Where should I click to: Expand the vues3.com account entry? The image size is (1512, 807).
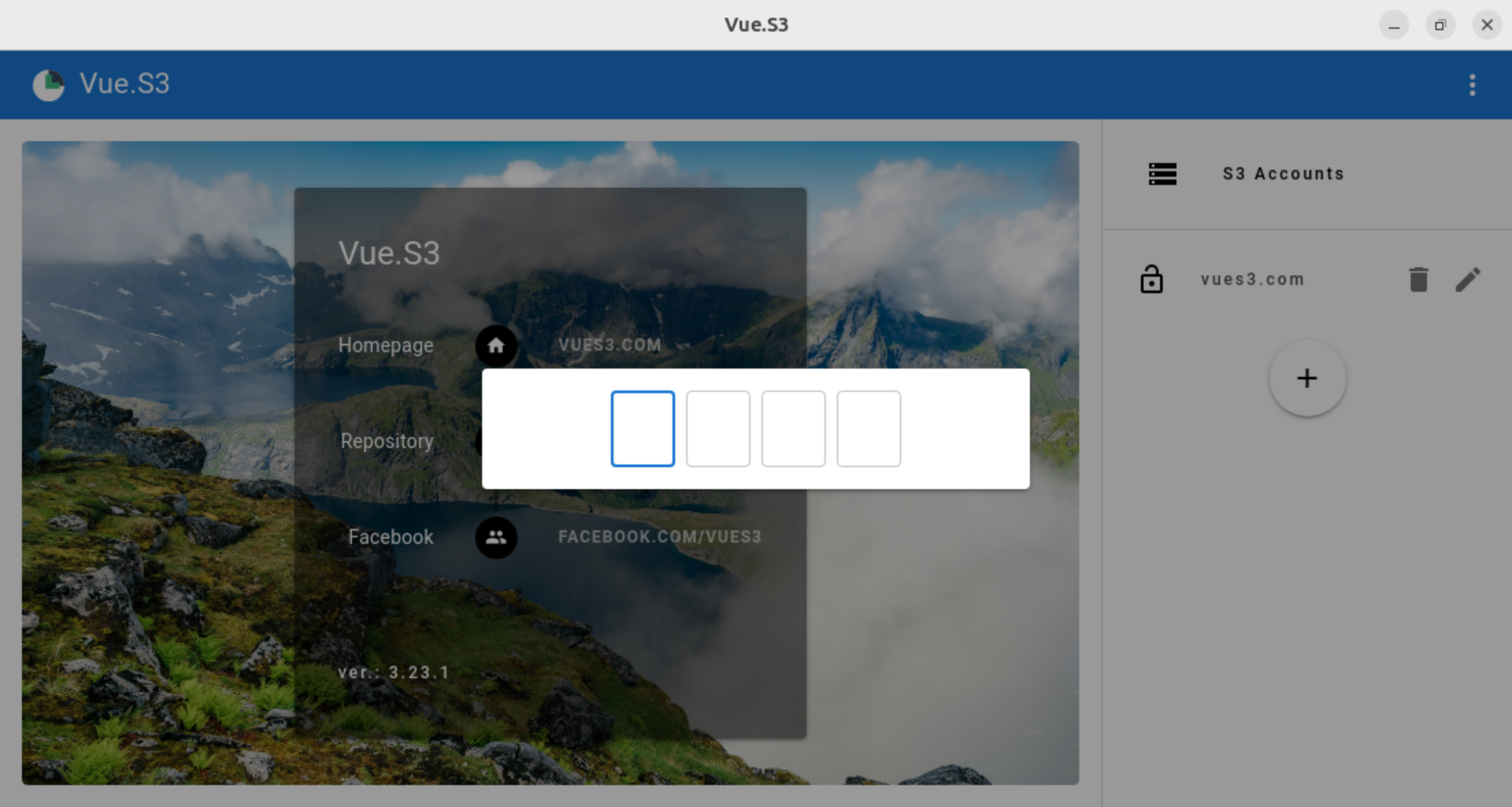[1252, 278]
